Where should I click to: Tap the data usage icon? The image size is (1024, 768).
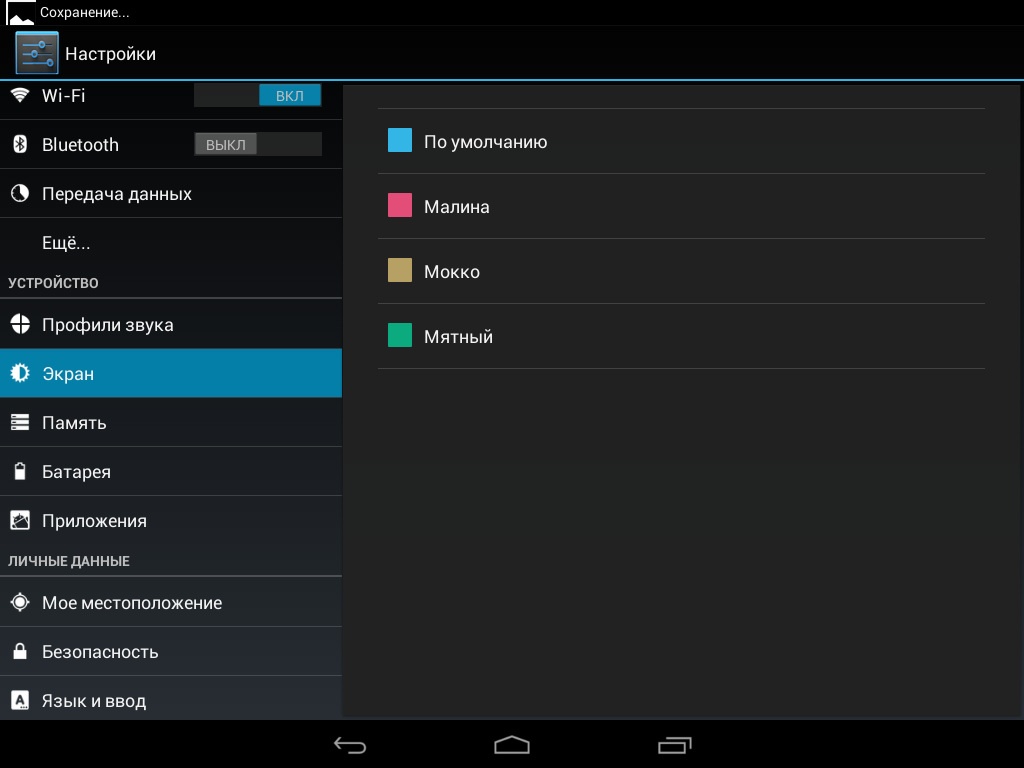[x=19, y=193]
